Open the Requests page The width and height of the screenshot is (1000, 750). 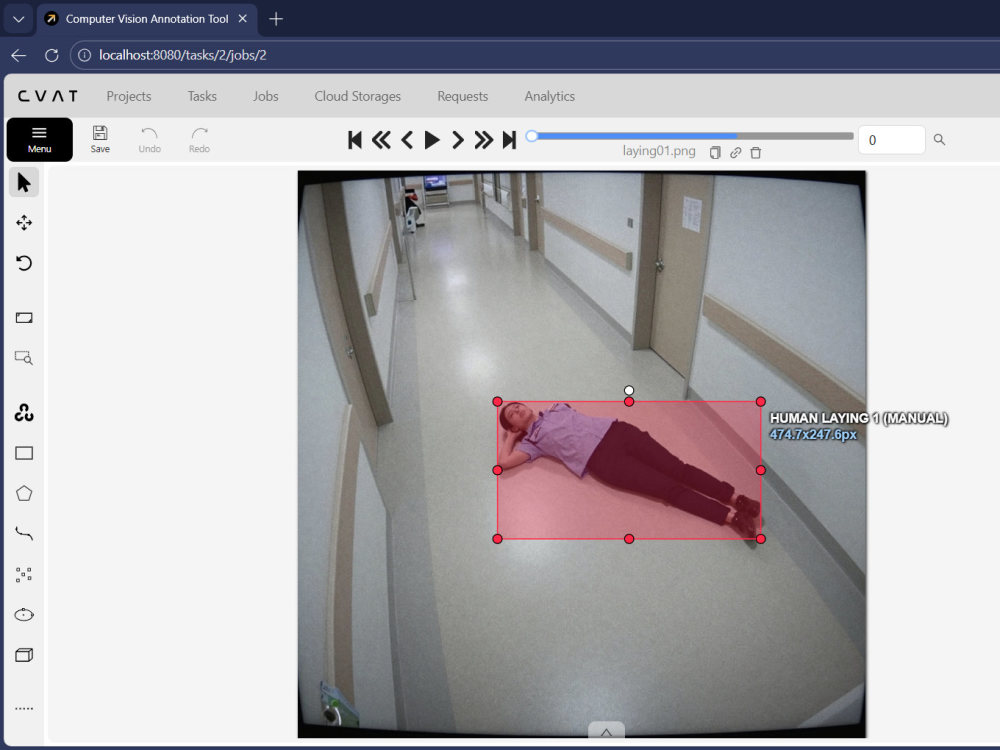pyautogui.click(x=462, y=96)
